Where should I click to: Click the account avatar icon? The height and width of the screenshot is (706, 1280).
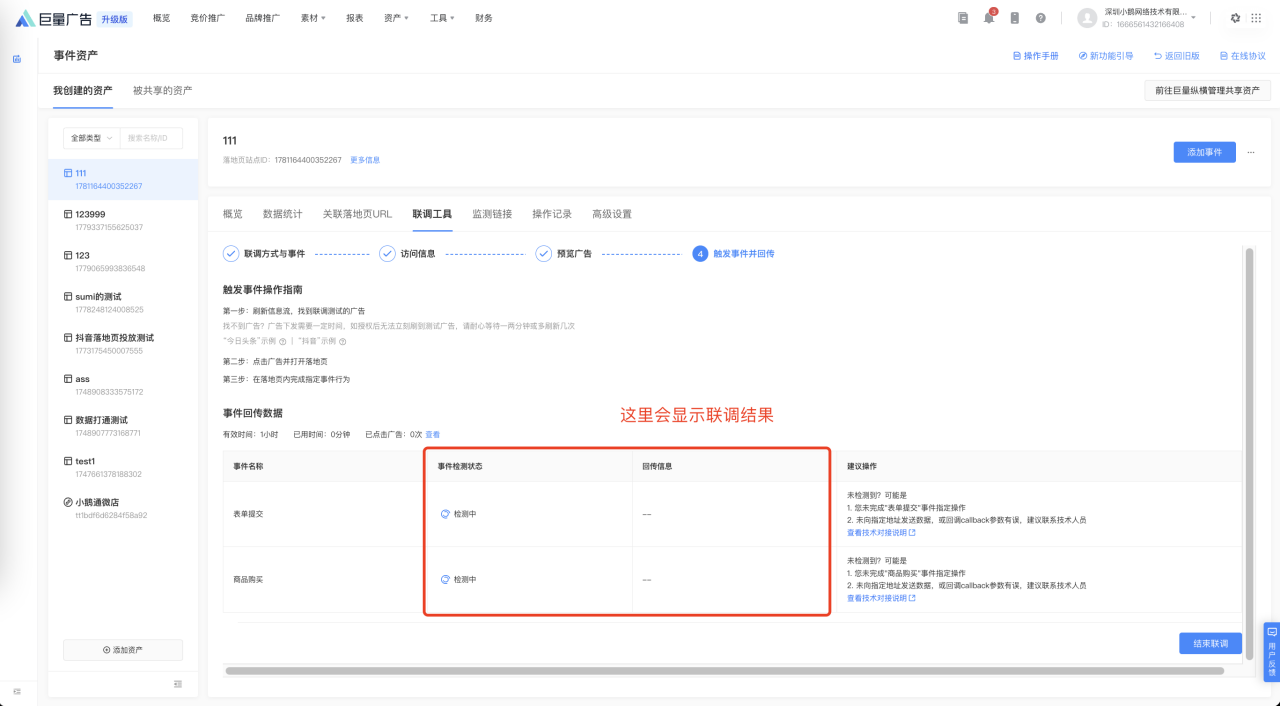tap(1087, 18)
